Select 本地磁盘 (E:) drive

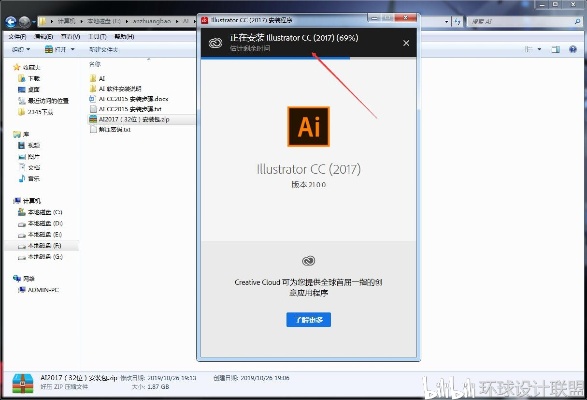pyautogui.click(x=40, y=234)
